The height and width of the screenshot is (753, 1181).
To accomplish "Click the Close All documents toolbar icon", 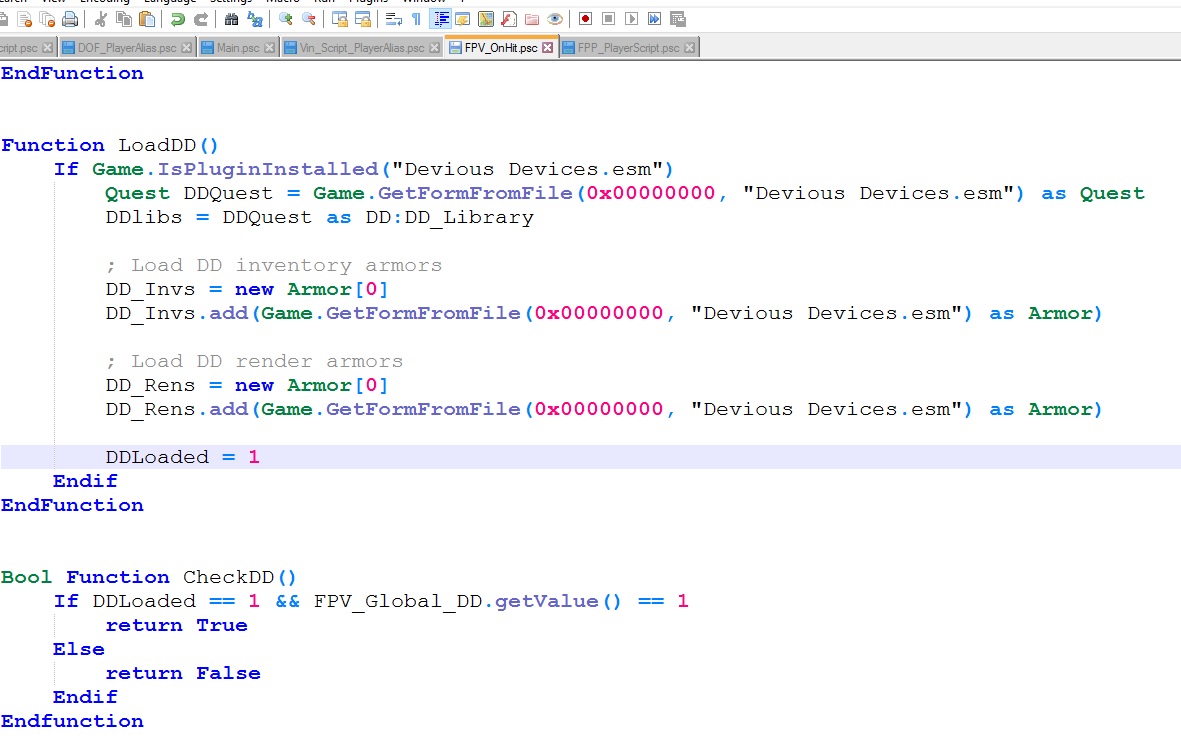I will (x=47, y=20).
